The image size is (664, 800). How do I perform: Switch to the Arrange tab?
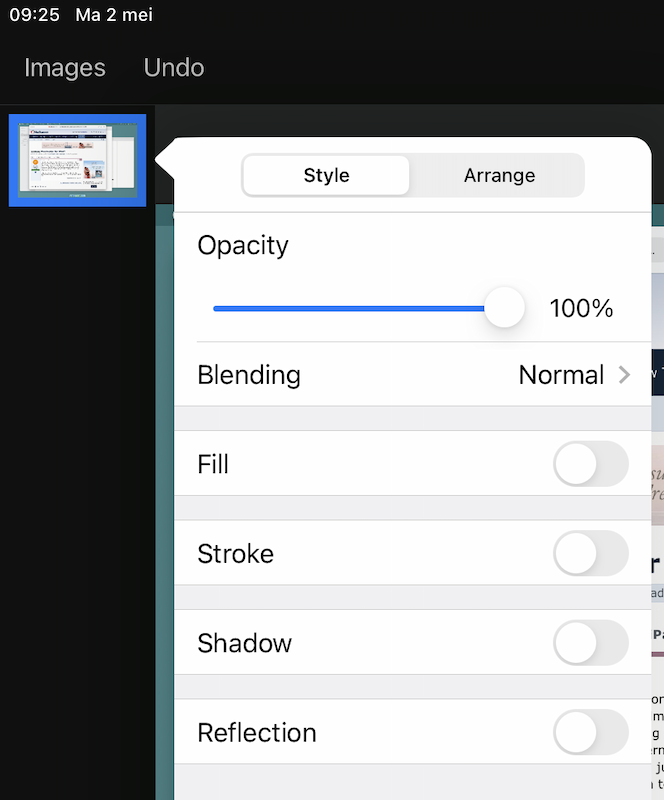click(x=499, y=176)
